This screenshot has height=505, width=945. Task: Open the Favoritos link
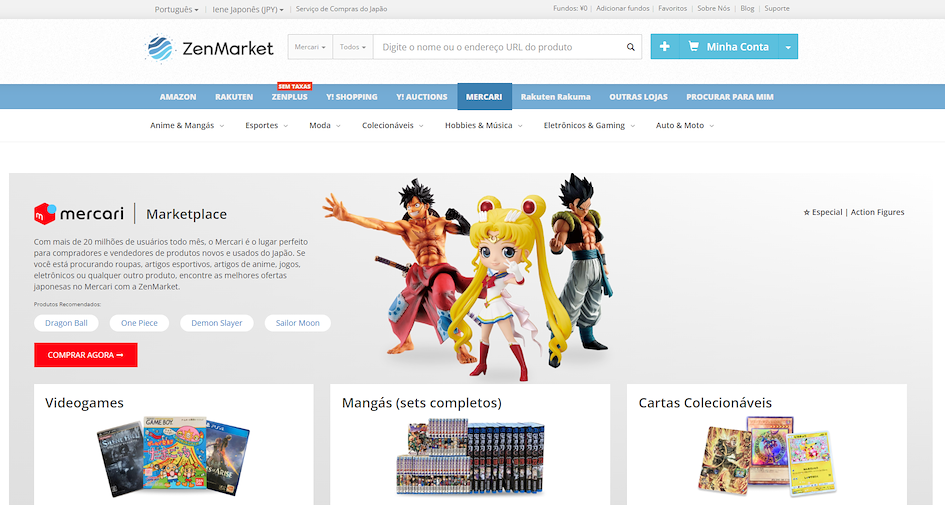673,8
